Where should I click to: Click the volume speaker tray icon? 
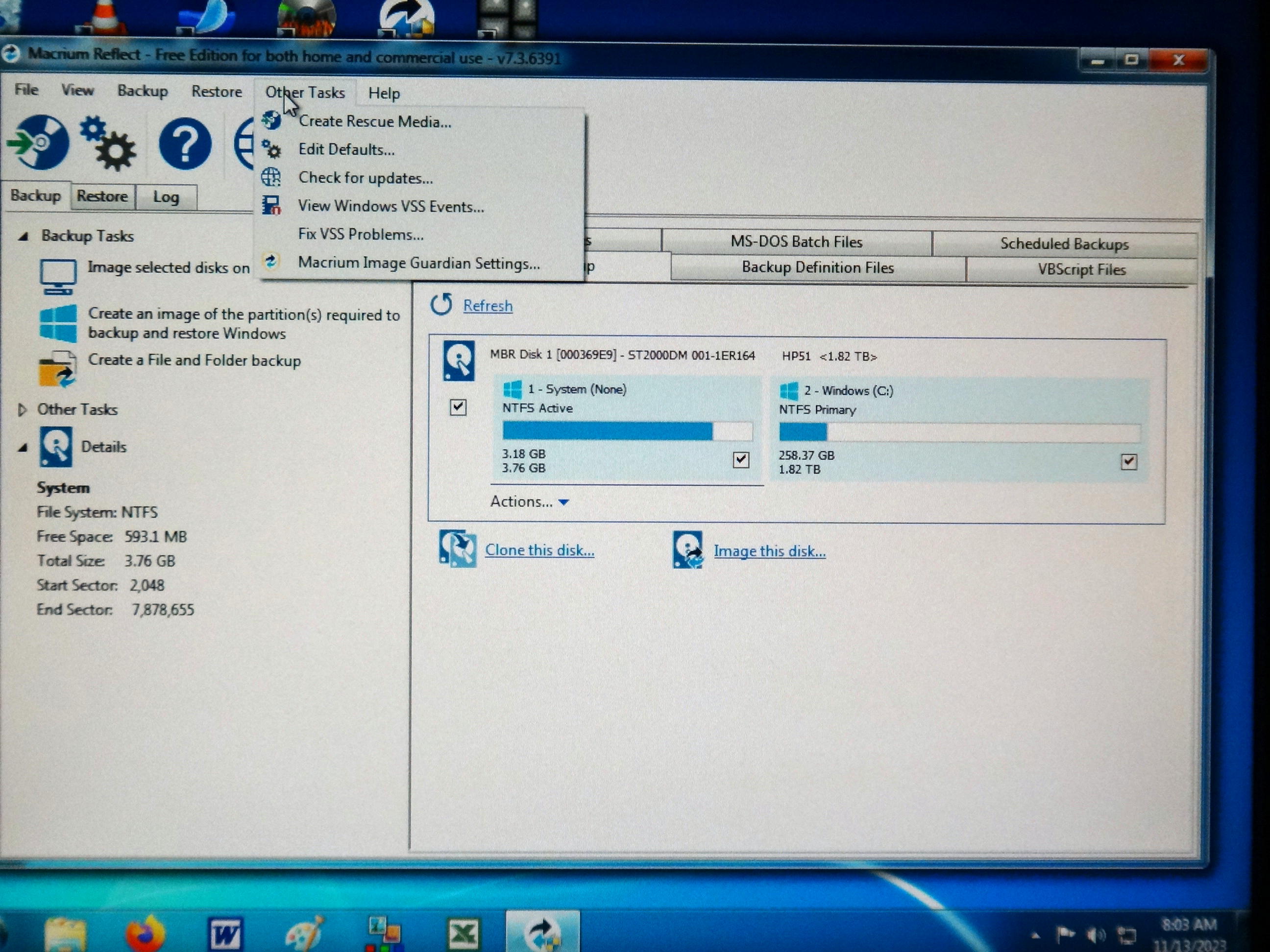click(x=1096, y=936)
